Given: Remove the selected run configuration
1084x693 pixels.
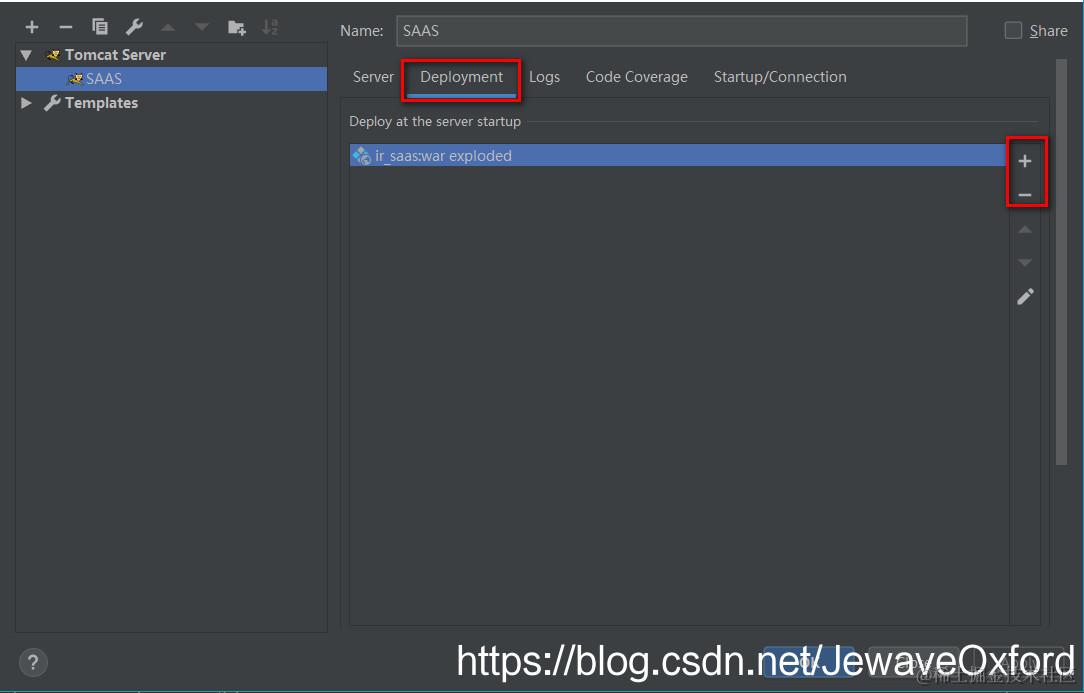Looking at the screenshot, I should pos(66,27).
